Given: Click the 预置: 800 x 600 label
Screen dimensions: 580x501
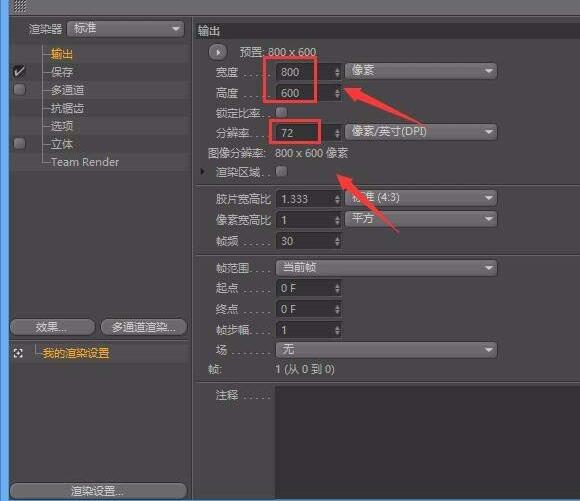Looking at the screenshot, I should [278, 52].
